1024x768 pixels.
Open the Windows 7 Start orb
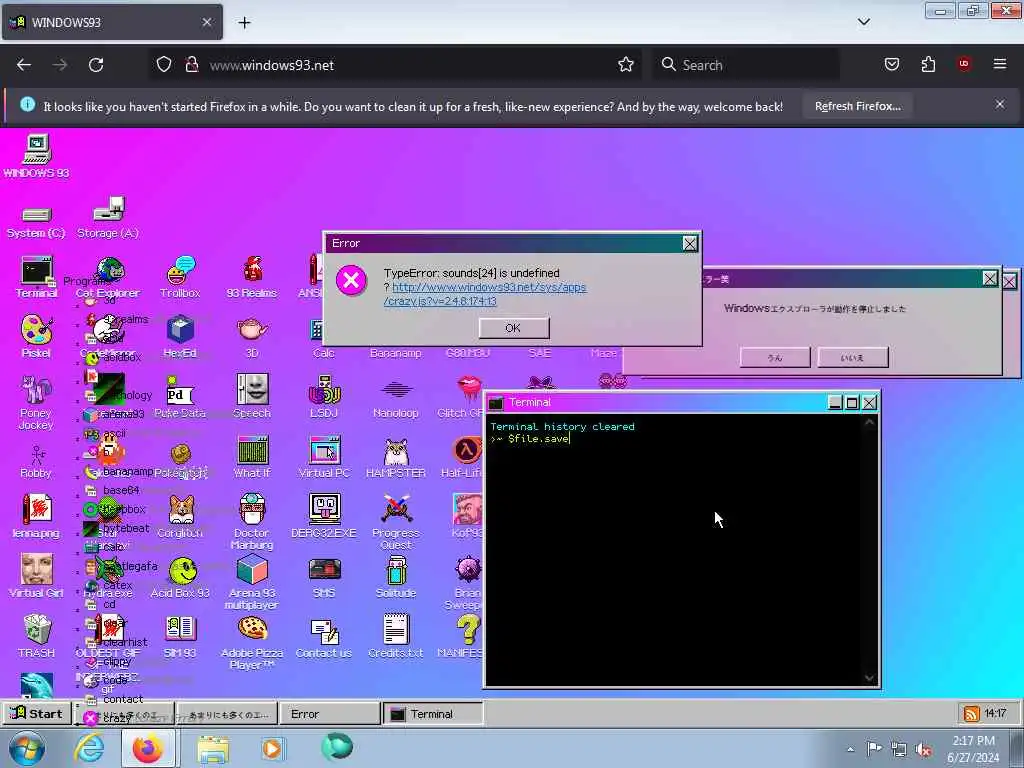pos(26,748)
